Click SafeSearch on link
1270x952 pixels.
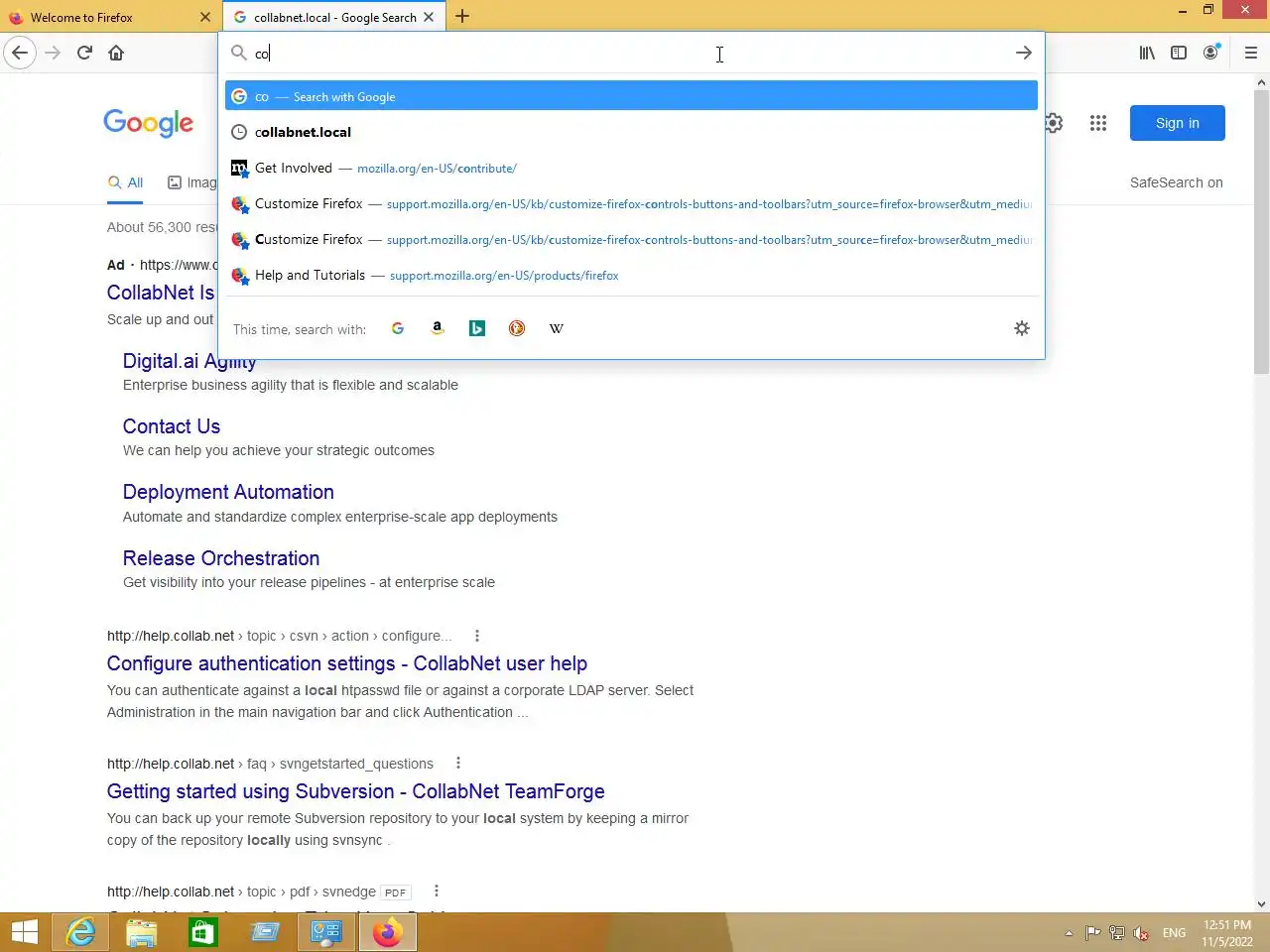(1176, 182)
